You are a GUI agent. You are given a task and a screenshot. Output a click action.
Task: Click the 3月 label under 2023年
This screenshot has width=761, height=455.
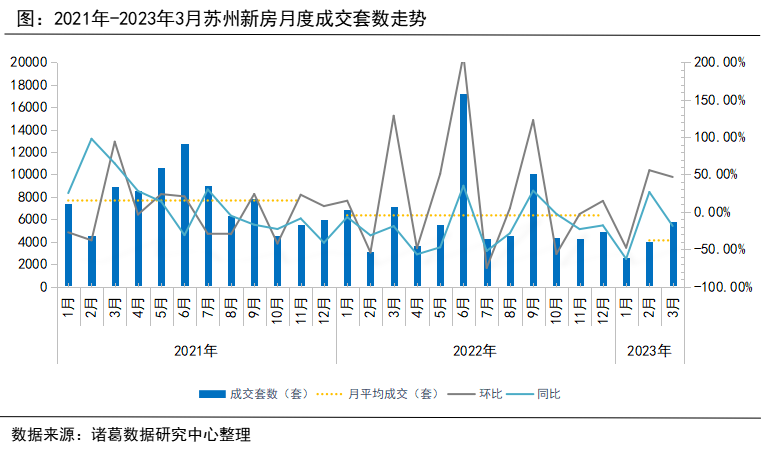(673, 308)
